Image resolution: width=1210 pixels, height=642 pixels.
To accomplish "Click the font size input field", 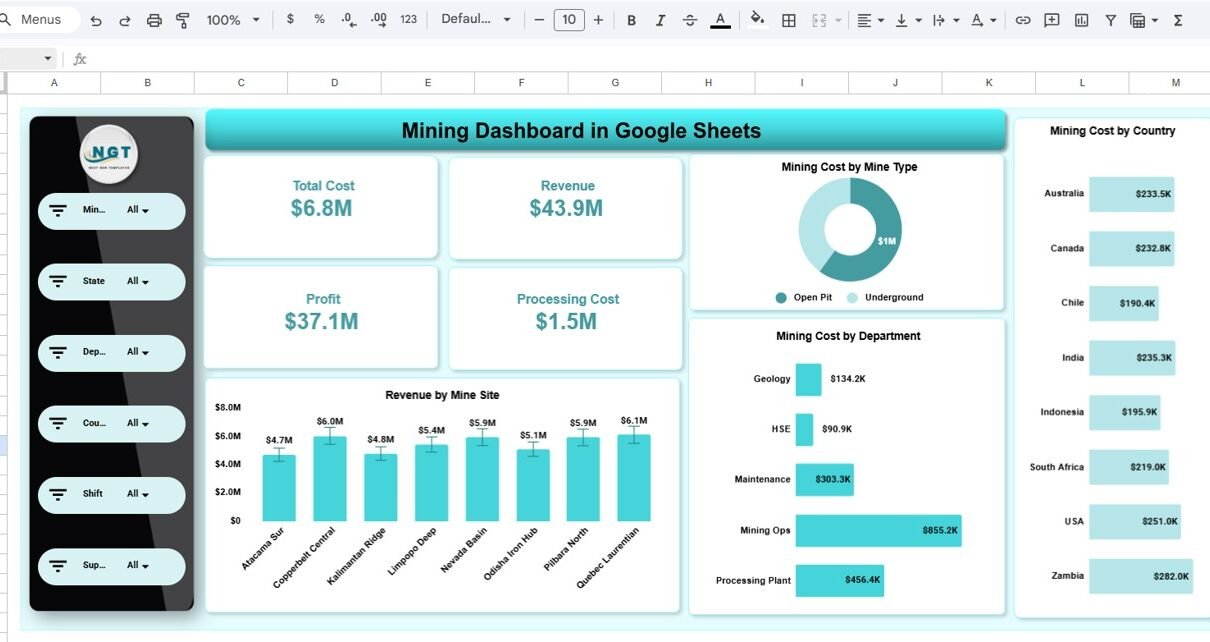I will [x=568, y=20].
